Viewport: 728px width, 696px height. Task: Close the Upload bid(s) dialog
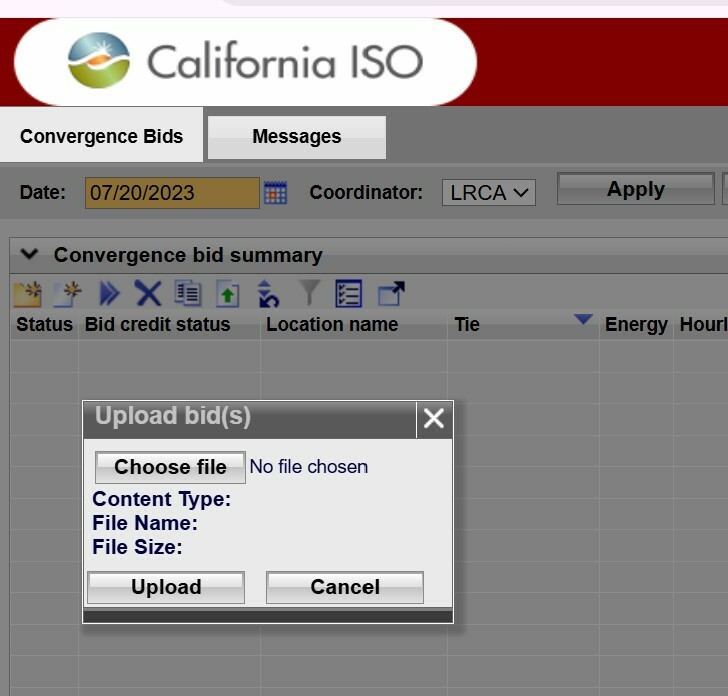point(433,419)
